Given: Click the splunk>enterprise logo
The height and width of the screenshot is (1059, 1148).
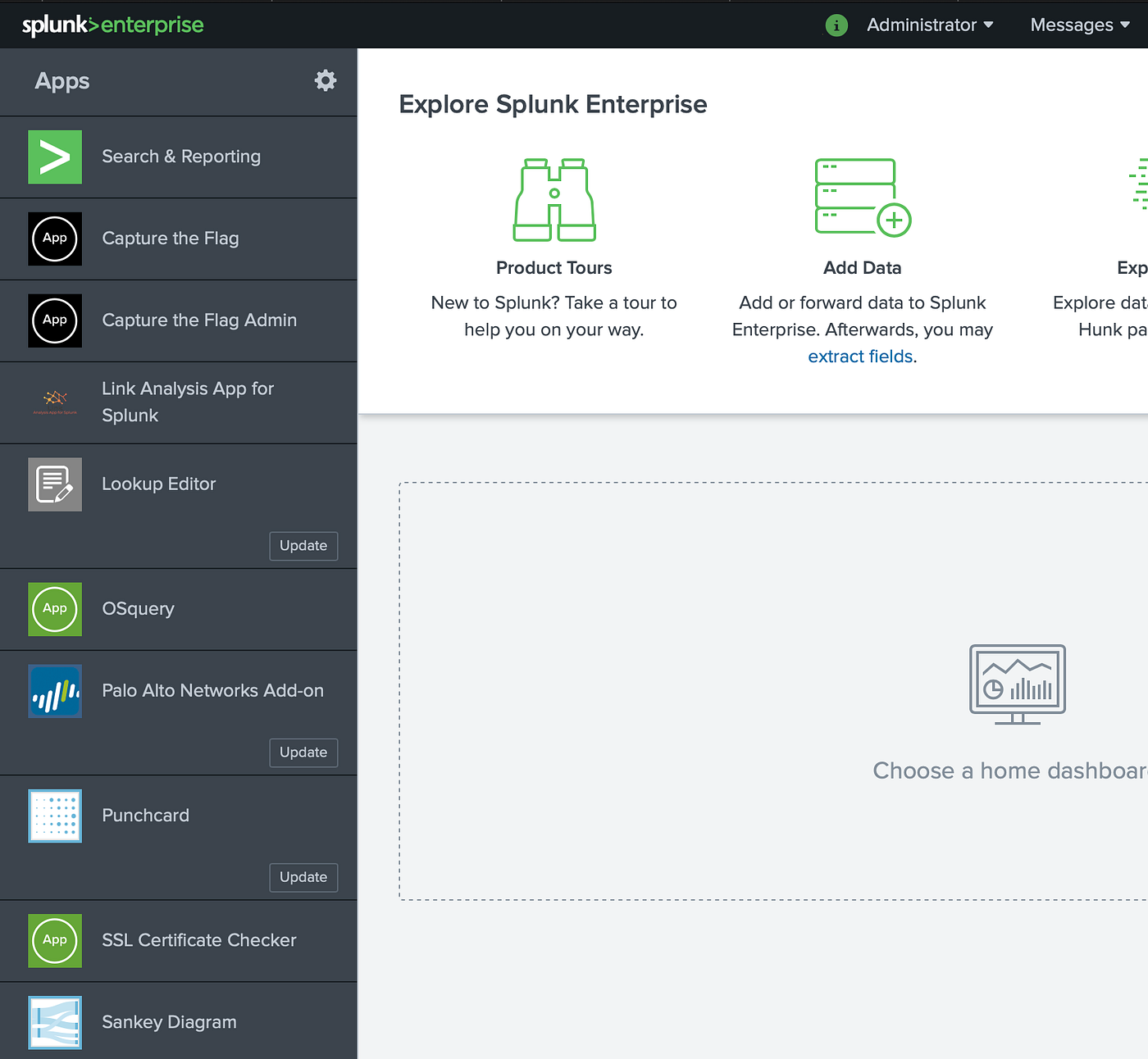Looking at the screenshot, I should [x=113, y=25].
